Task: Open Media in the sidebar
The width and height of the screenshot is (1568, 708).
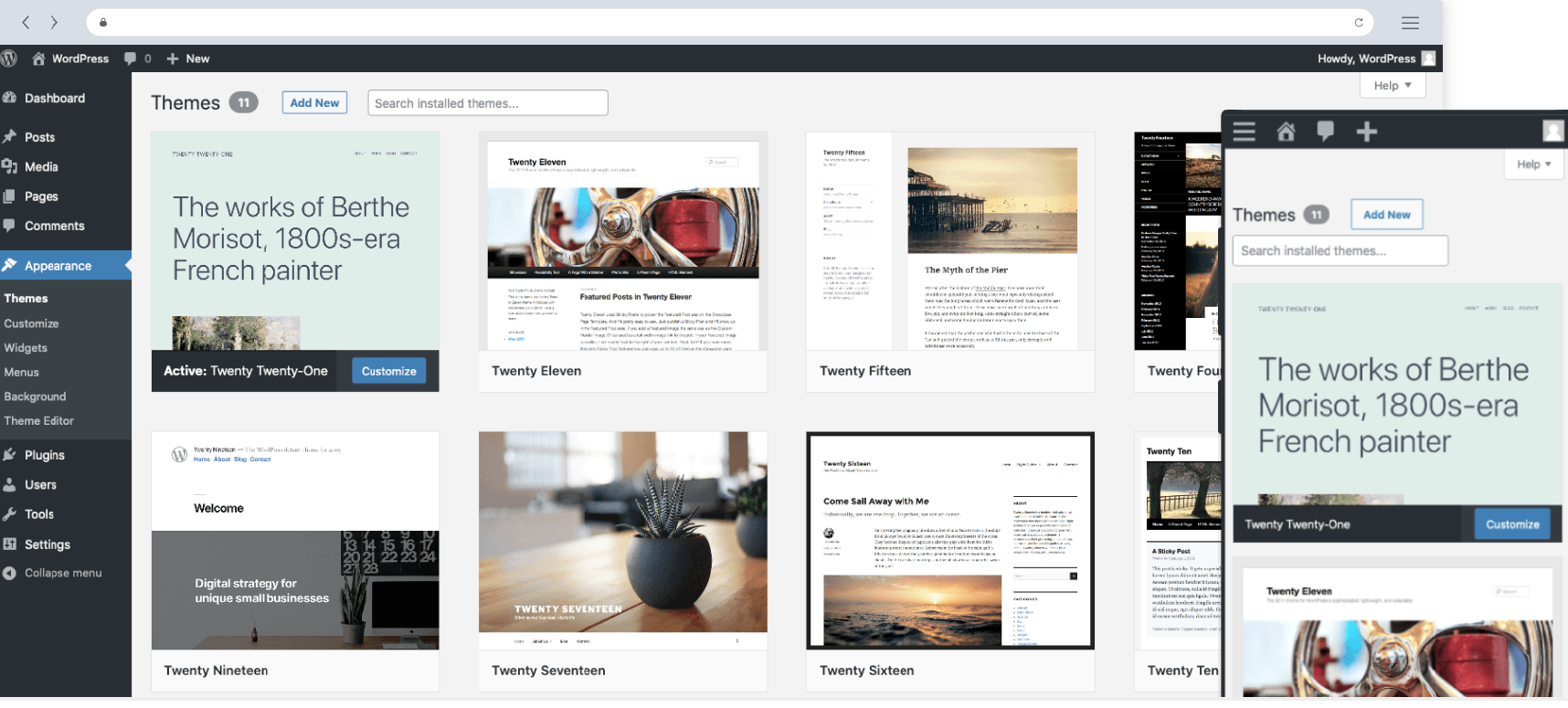Action: point(41,166)
